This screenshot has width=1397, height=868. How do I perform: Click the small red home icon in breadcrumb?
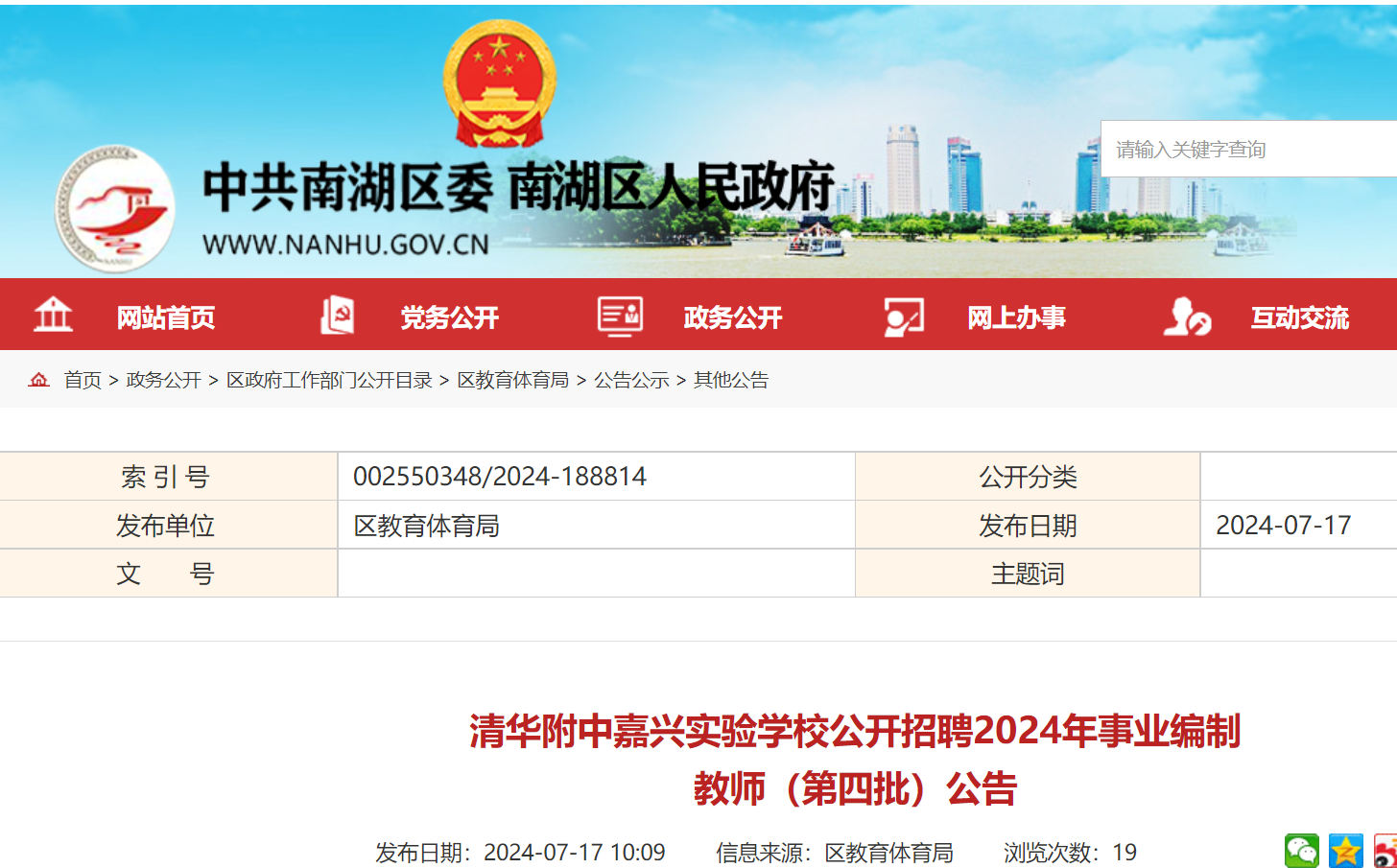pyautogui.click(x=39, y=380)
